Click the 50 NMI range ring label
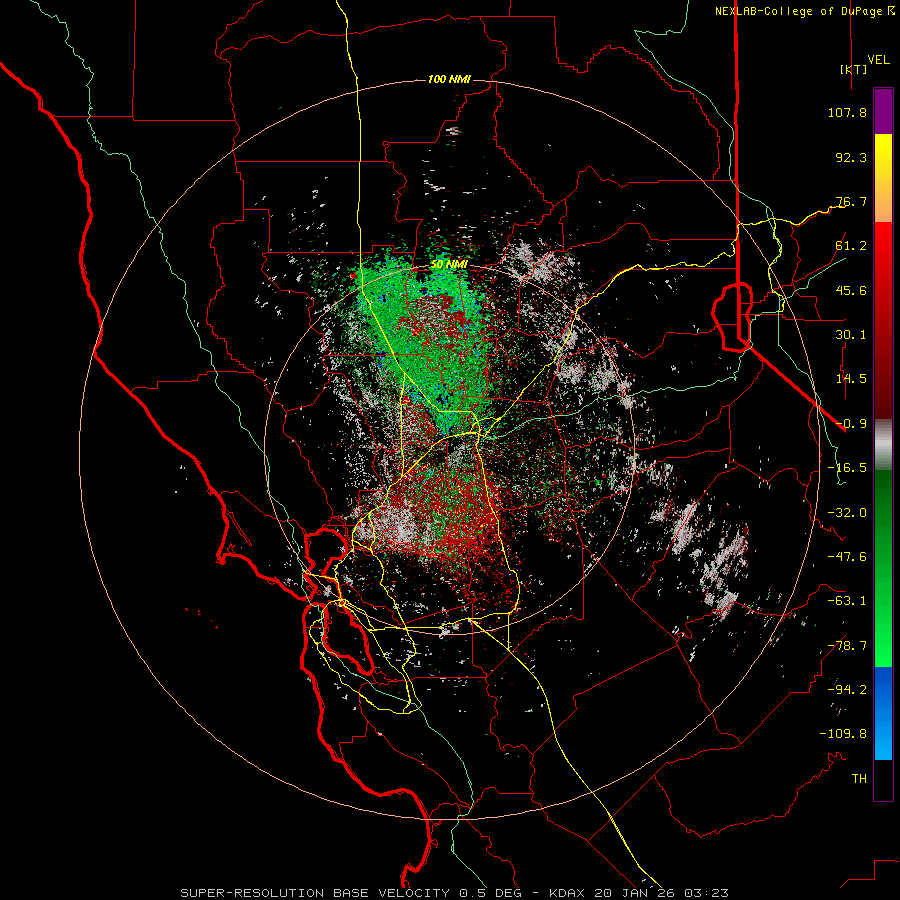This screenshot has width=900, height=900. 449,265
